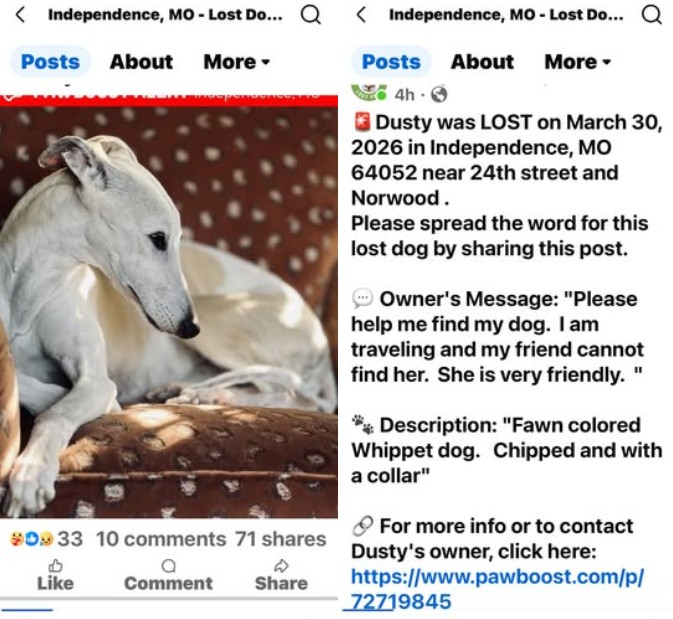Open search via left panel magnifier icon
673x619 pixels.
click(x=310, y=15)
